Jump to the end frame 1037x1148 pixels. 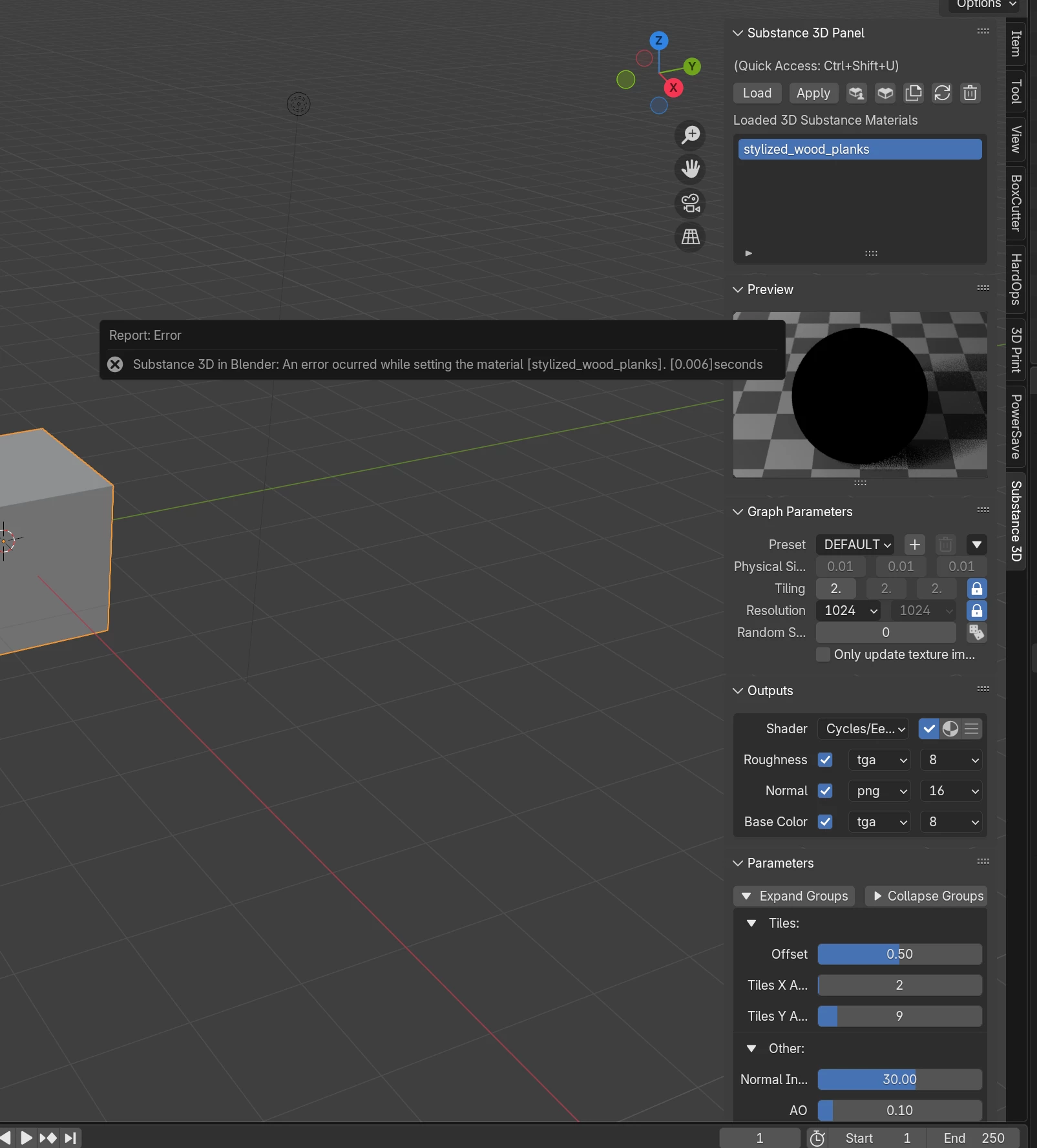70,1138
